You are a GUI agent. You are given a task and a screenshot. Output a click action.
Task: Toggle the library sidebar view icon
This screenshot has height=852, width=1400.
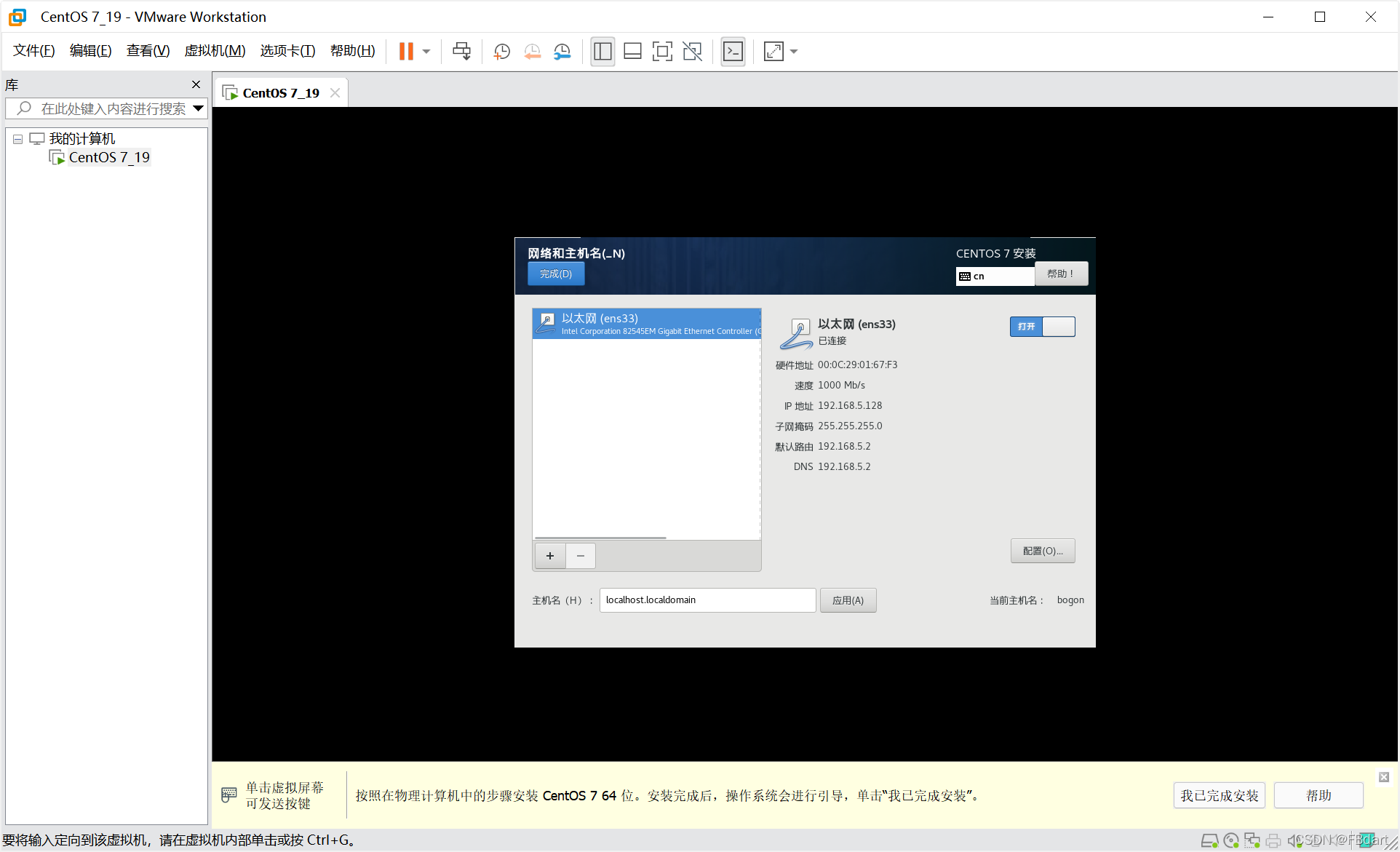point(602,52)
